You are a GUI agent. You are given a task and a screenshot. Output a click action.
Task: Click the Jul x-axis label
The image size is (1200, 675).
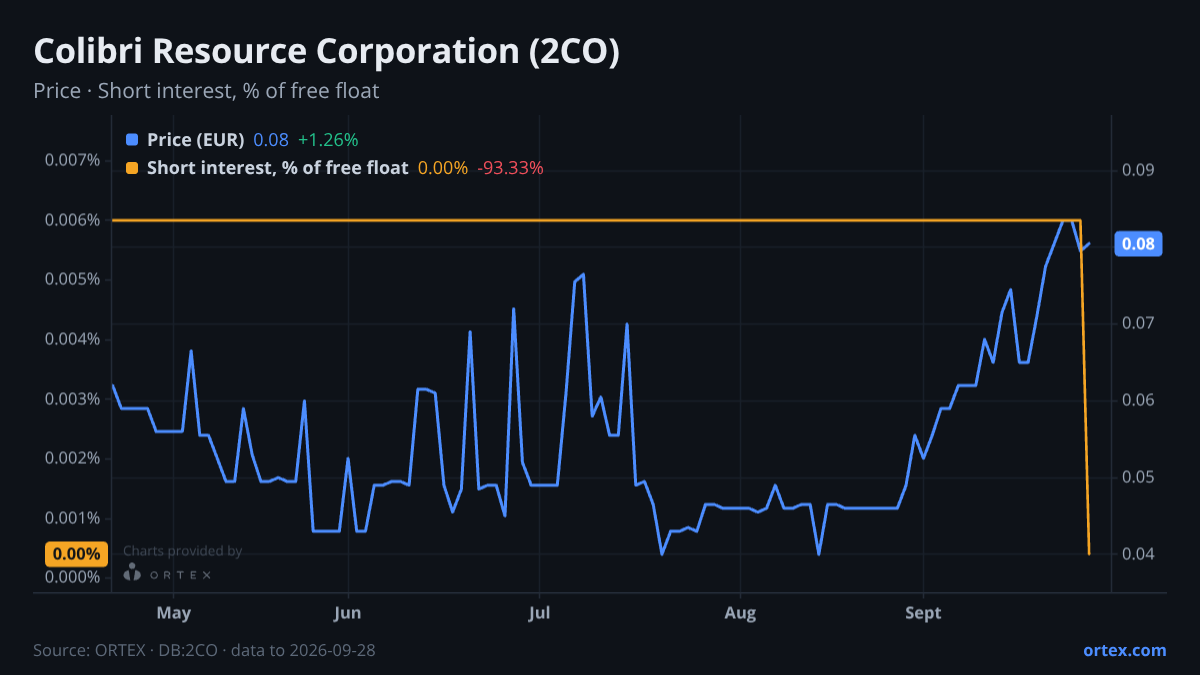pyautogui.click(x=539, y=613)
